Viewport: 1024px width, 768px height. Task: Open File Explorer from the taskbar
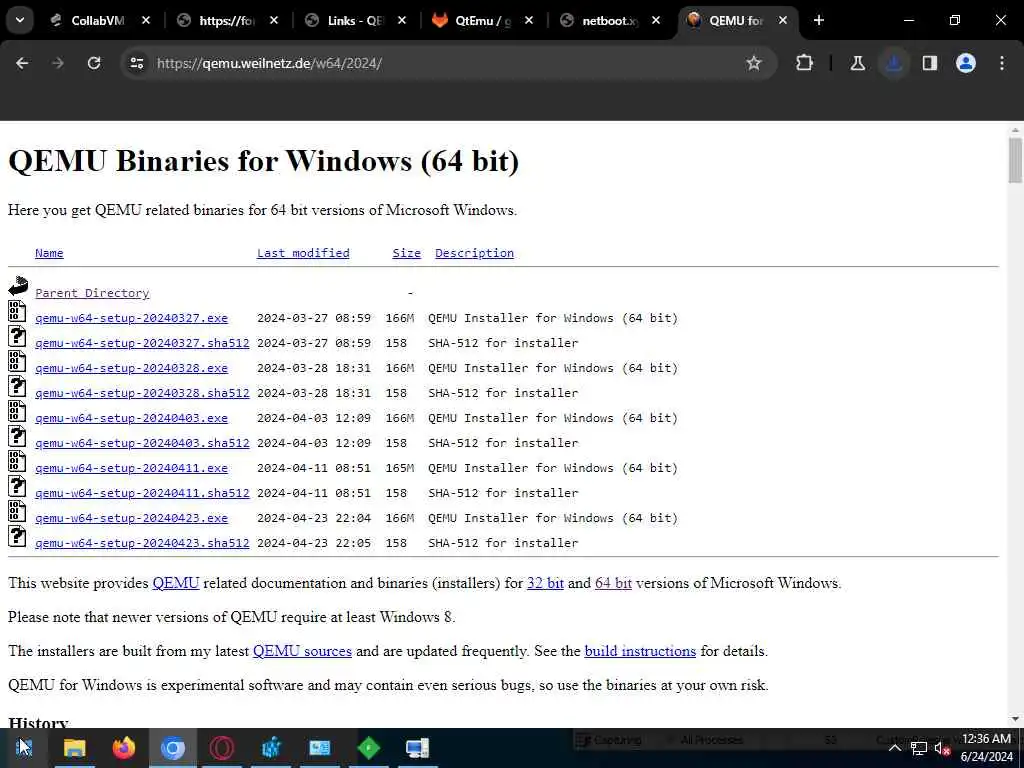coord(74,748)
